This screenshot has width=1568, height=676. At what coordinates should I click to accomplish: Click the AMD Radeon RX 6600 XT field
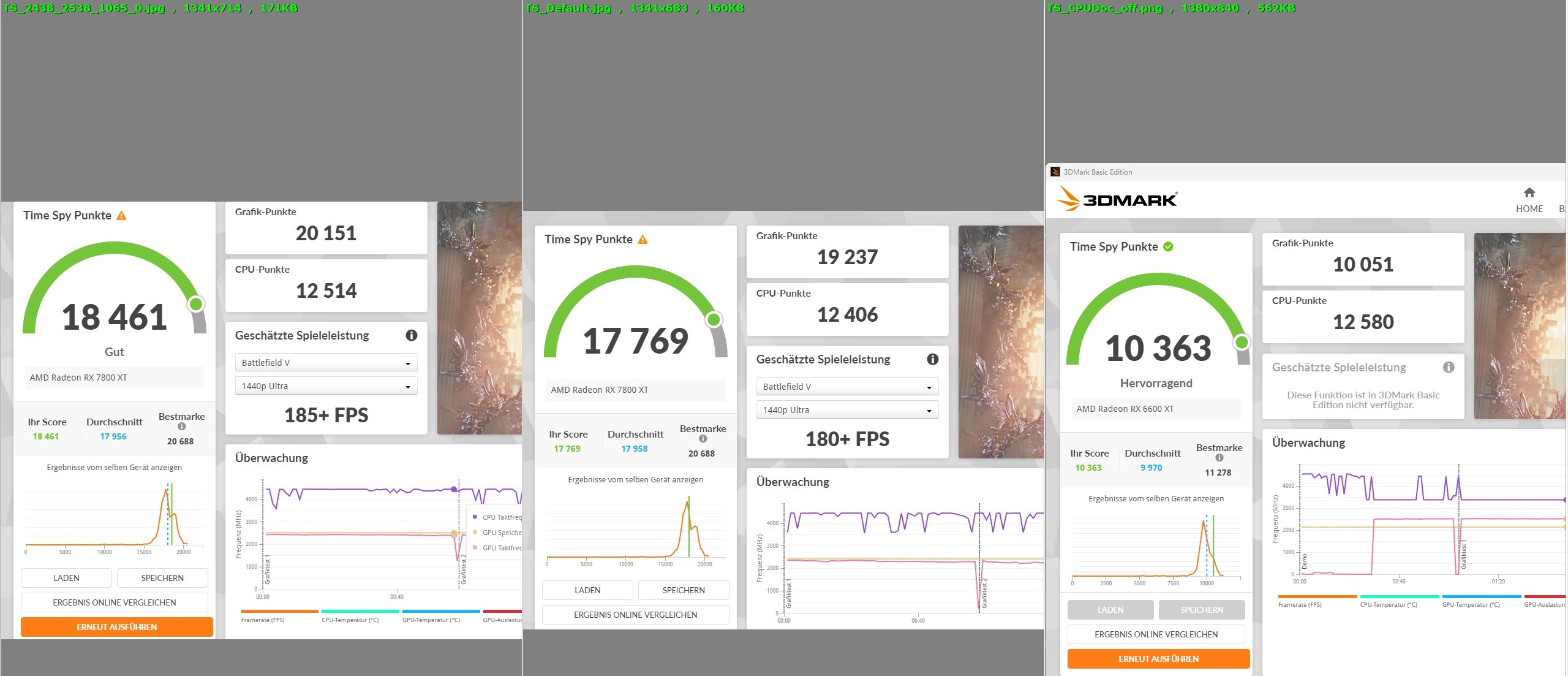(x=1156, y=409)
